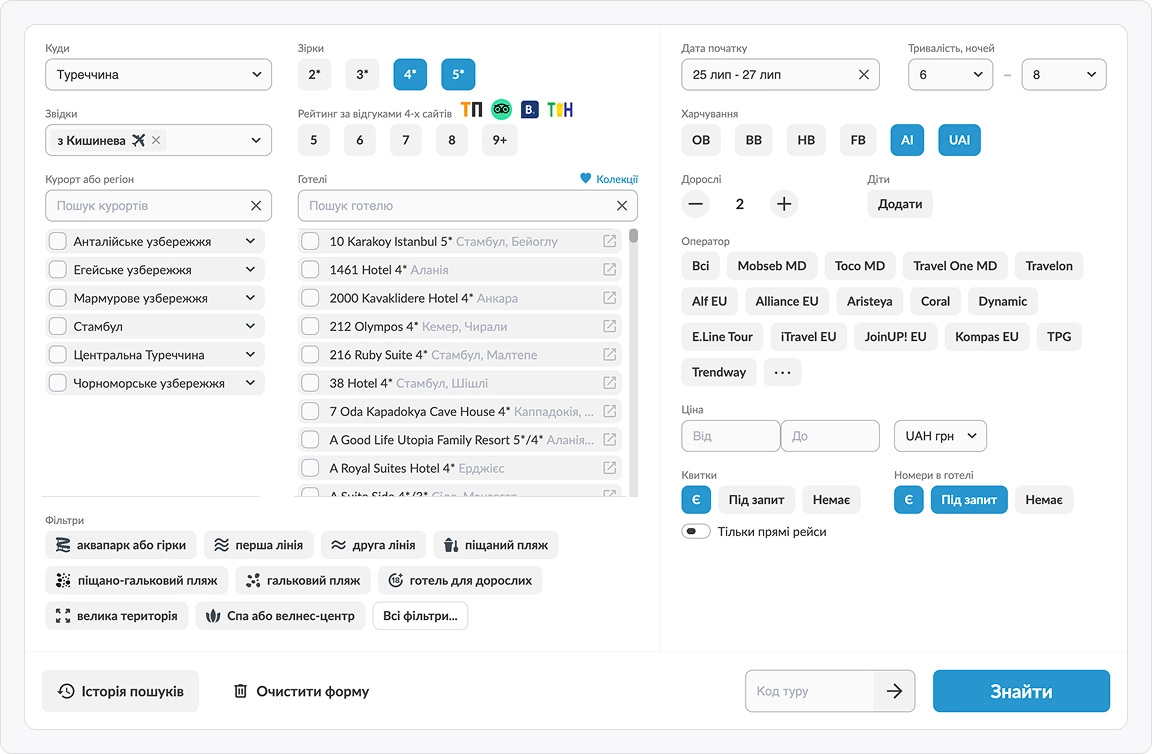Click the Знайти search button

point(1021,690)
